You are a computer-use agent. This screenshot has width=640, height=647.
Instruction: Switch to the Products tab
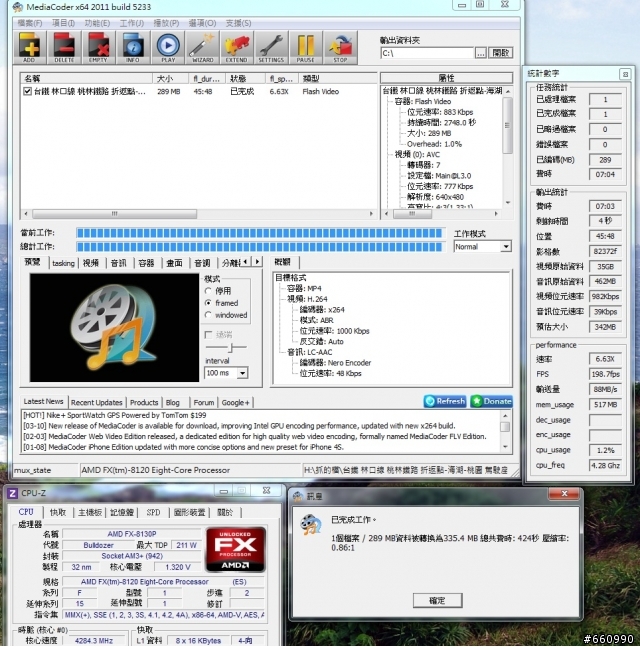click(x=144, y=402)
